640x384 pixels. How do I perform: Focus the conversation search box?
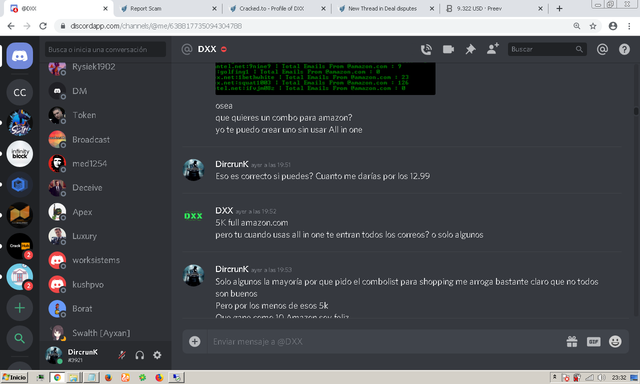[x=105, y=49]
